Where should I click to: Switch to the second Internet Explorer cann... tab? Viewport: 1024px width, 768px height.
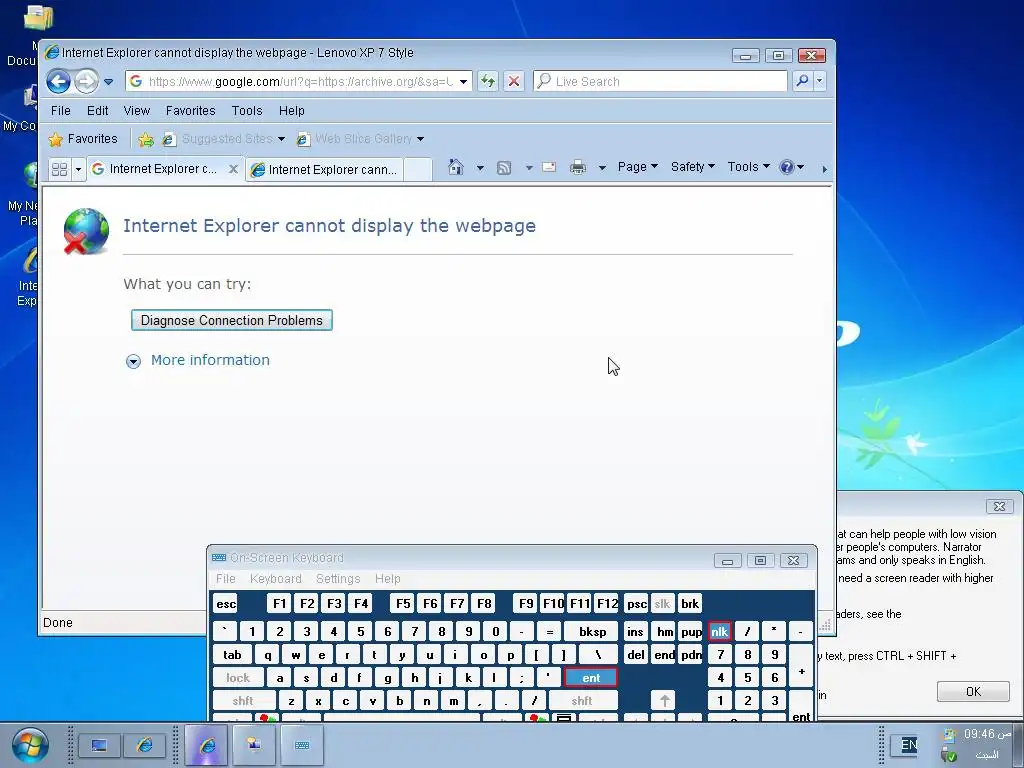[x=325, y=170]
